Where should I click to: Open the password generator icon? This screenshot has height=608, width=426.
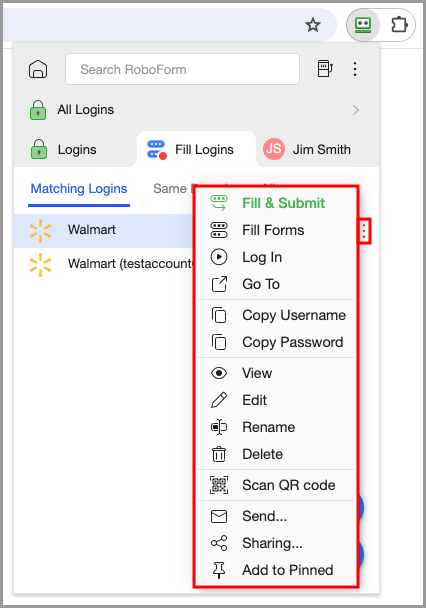click(324, 69)
